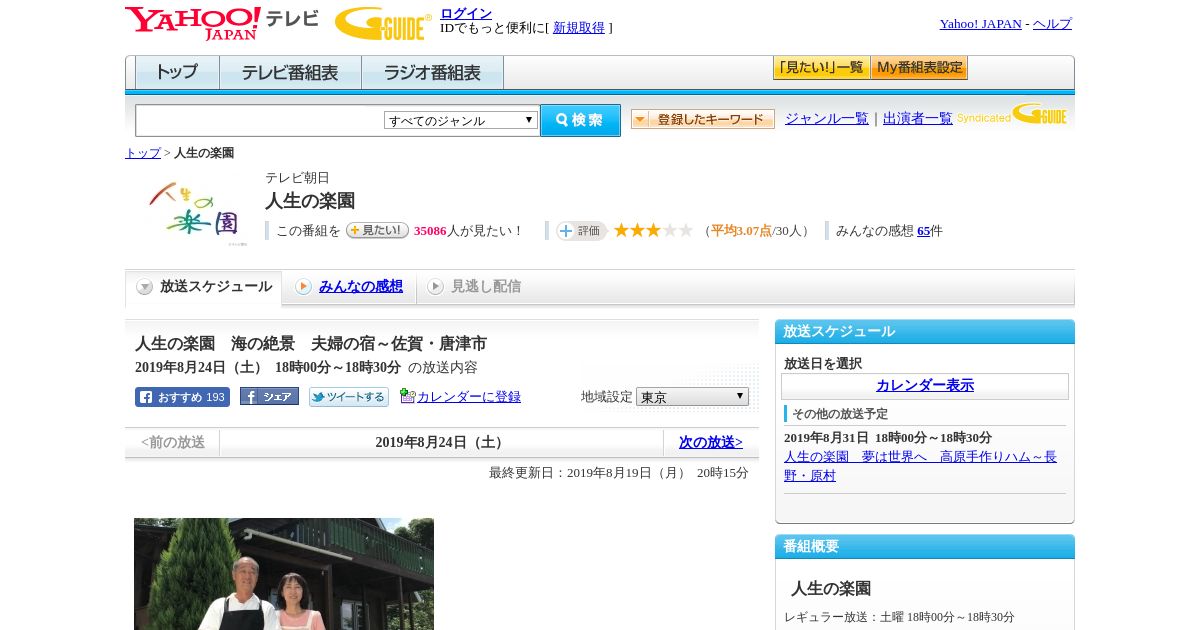Select the first rating star
Viewport: 1200px width, 630px height.
coord(621,230)
